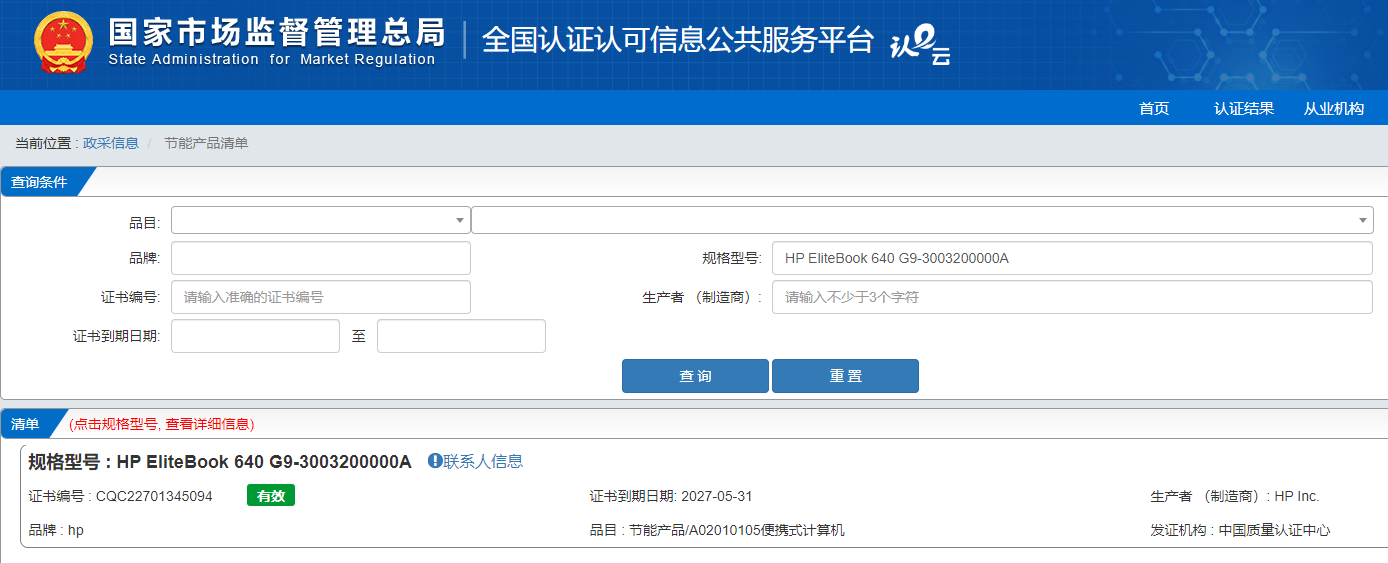Click the info icon beside 联系人信息

coord(435,461)
